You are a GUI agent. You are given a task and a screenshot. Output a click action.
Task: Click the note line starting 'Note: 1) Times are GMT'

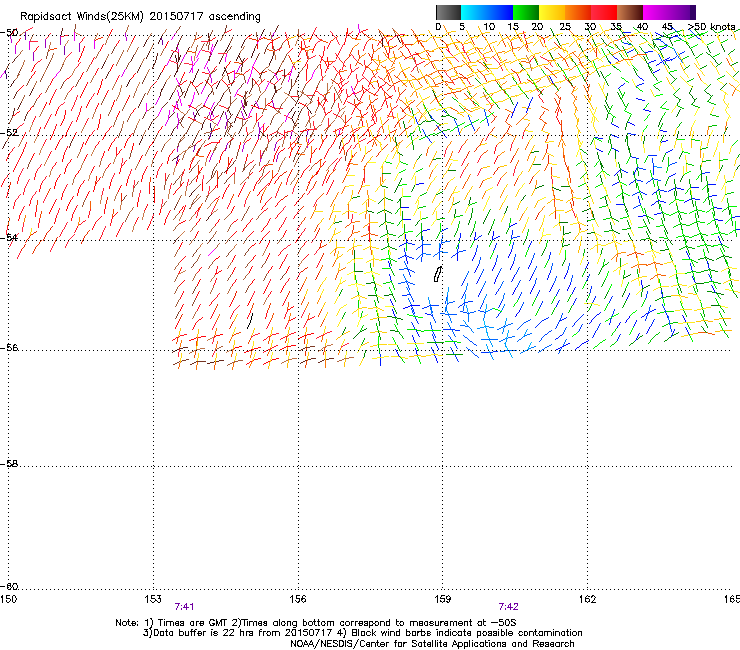[316, 623]
